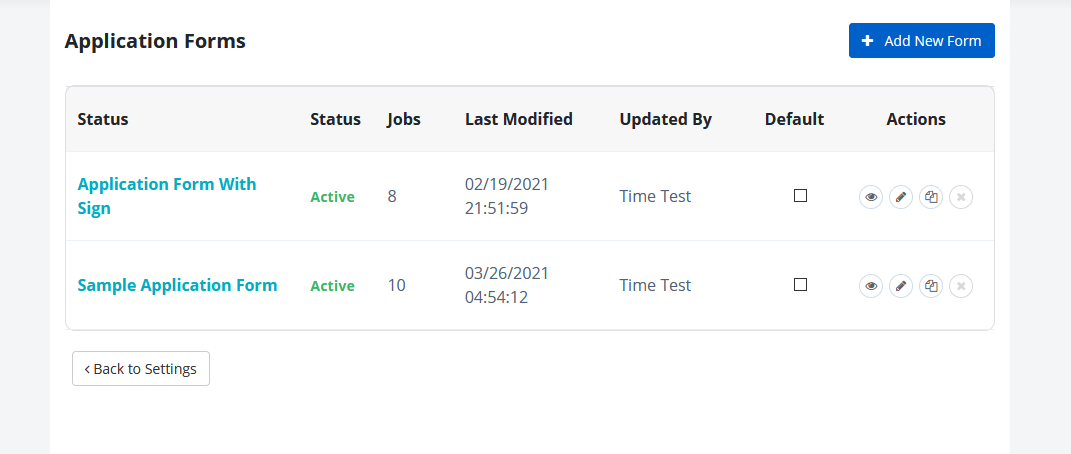1071x454 pixels.
Task: Go back to Settings
Action: point(141,368)
